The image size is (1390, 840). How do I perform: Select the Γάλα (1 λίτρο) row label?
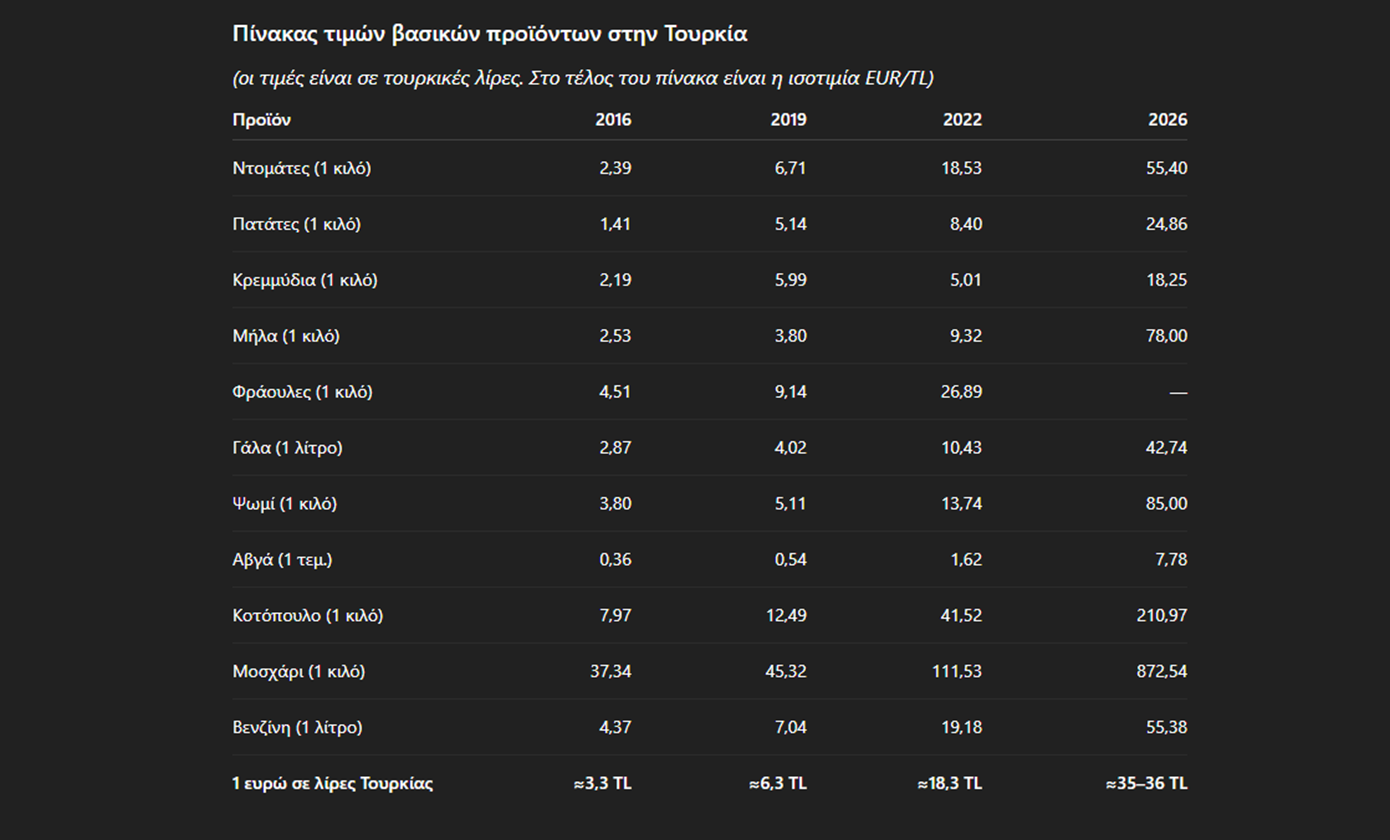pos(287,448)
